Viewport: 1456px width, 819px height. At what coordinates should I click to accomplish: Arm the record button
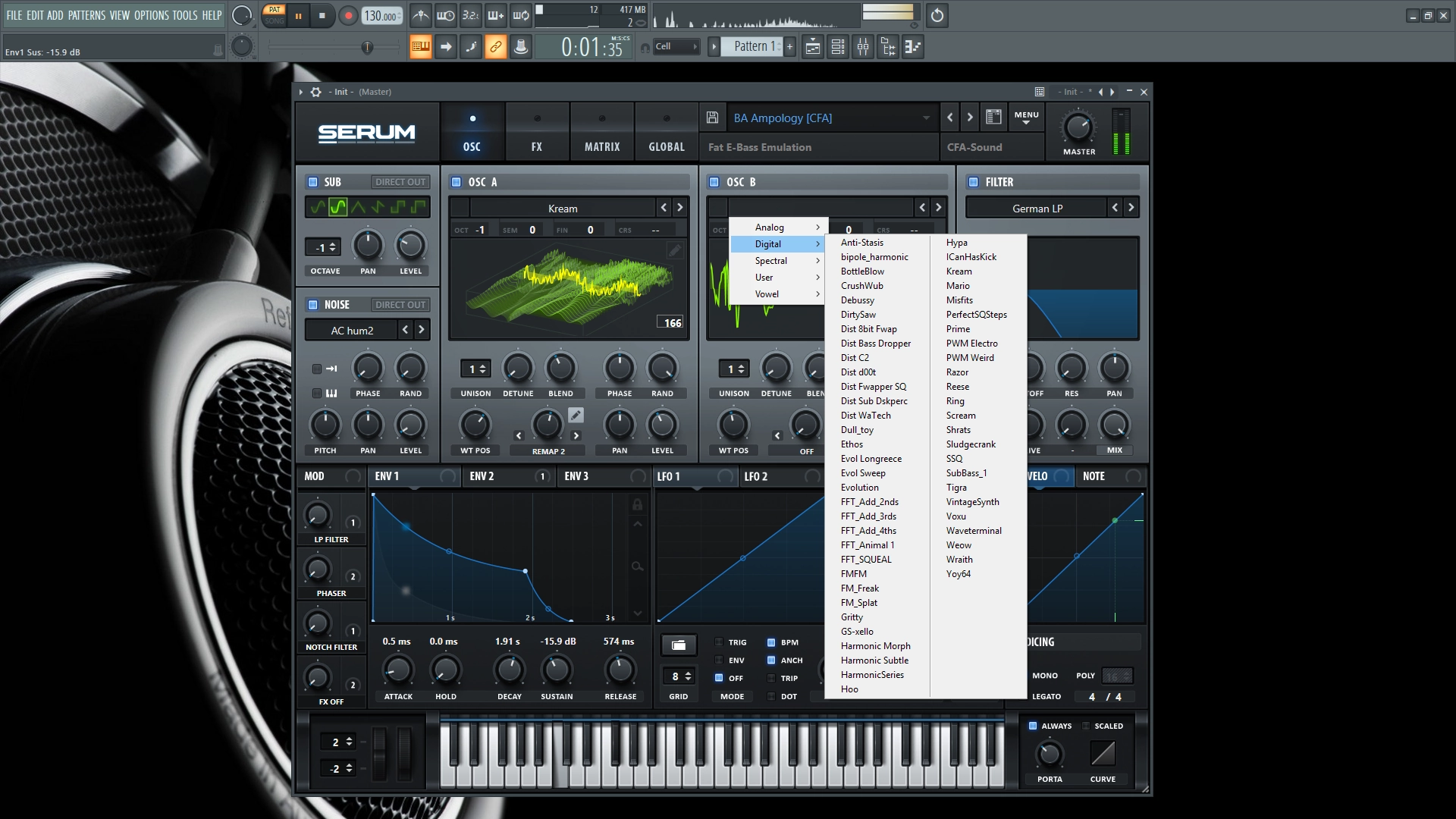point(348,15)
